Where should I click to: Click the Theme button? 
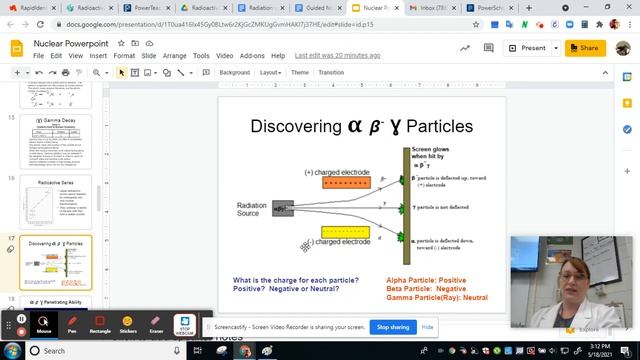(x=300, y=72)
